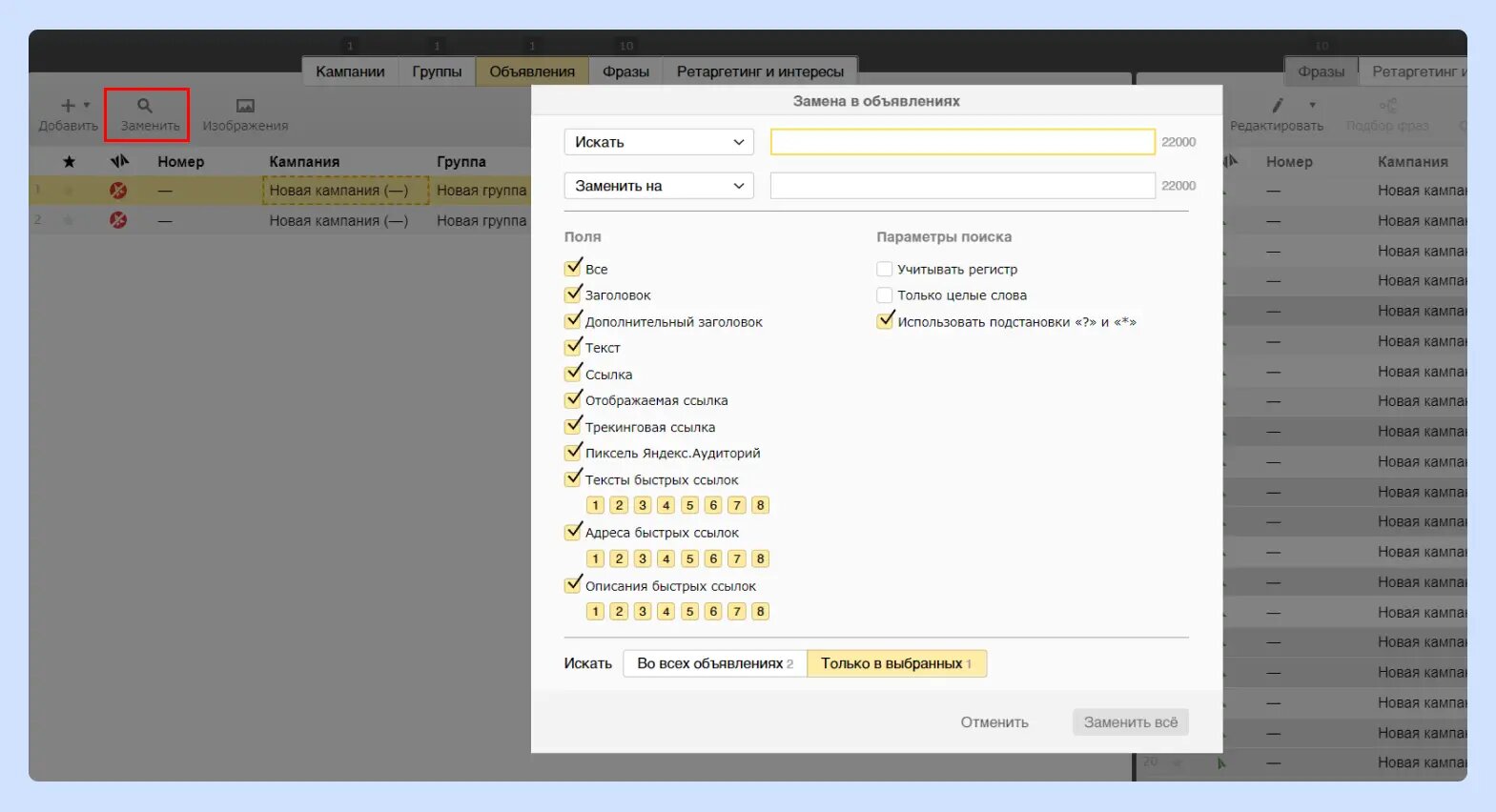Open the dropdown arrow next to Редактировать
Screen dimensions: 1496x812
tap(1313, 106)
